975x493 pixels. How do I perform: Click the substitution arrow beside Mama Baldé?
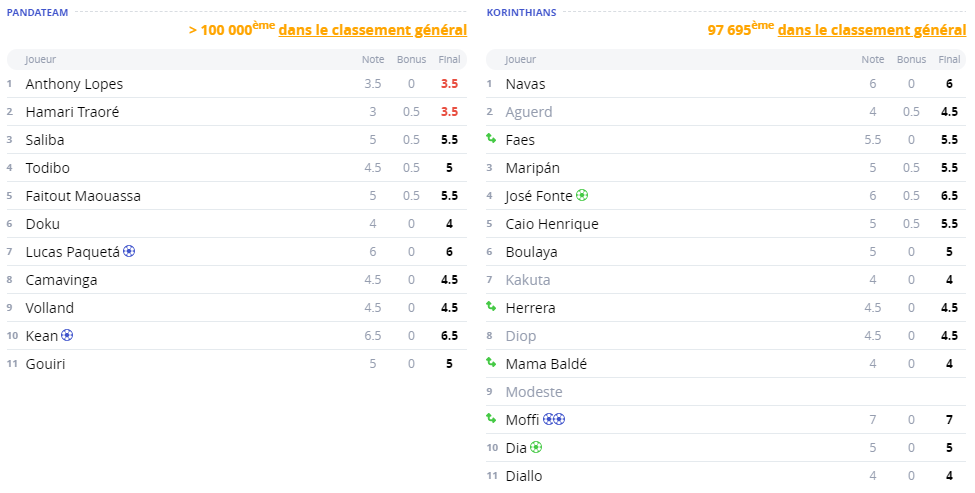(491, 364)
